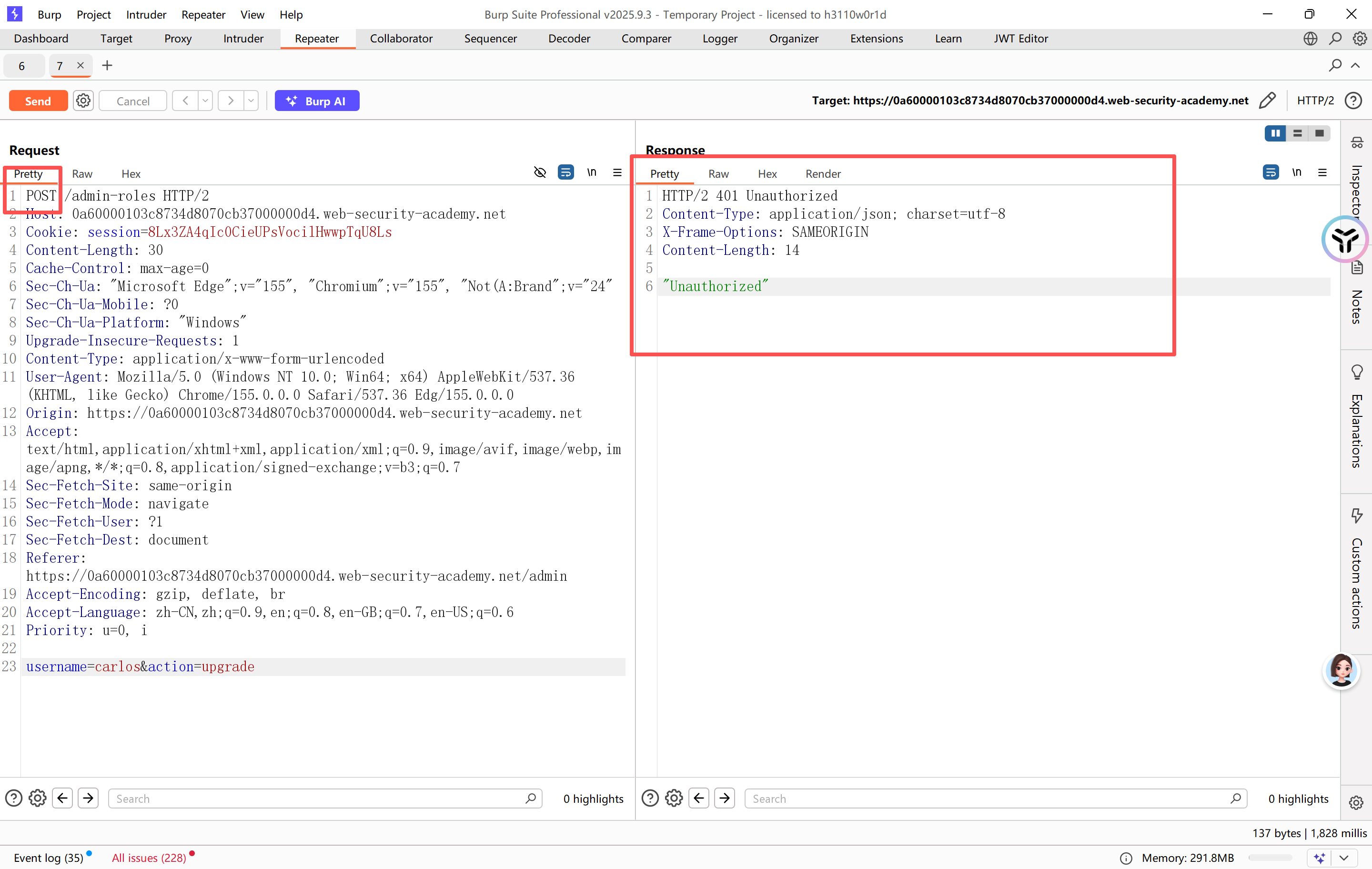Viewport: 1372px width, 869px height.
Task: Open All issues (228) in status bar
Action: [x=149, y=858]
